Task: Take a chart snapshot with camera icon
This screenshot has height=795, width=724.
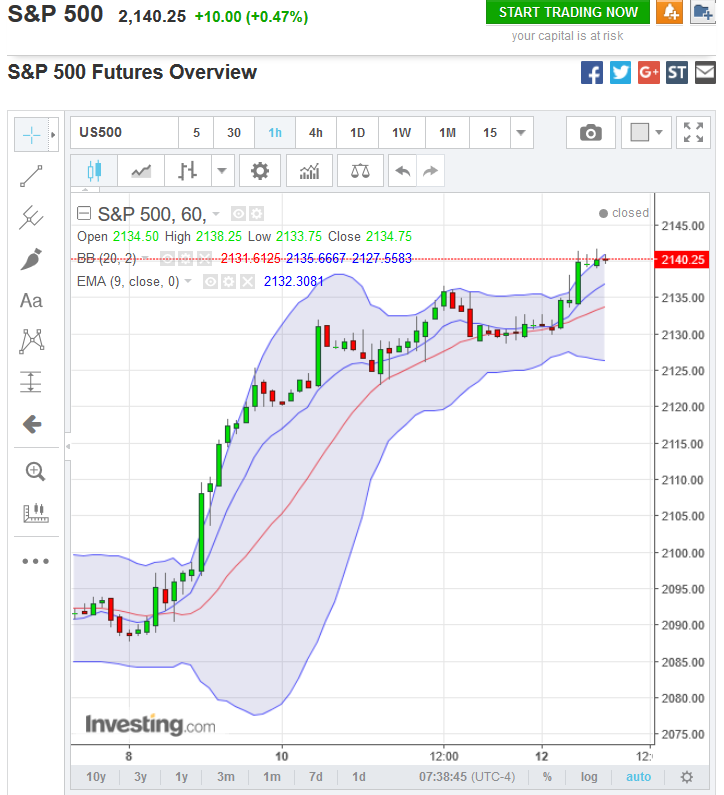Action: (591, 133)
